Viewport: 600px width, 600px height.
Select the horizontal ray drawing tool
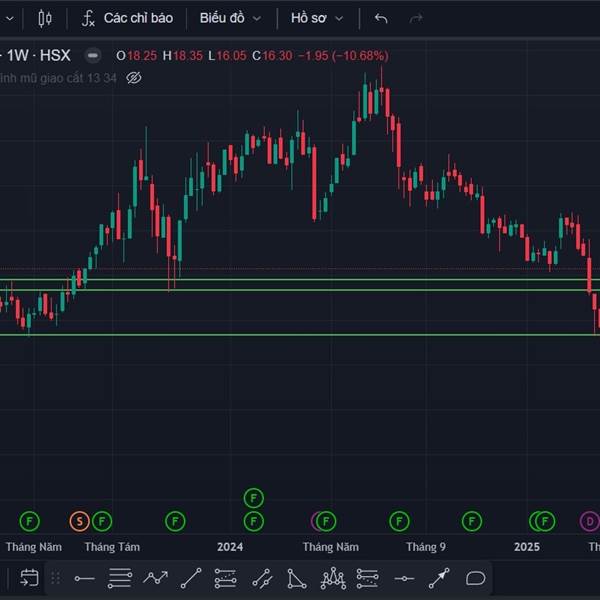click(x=85, y=578)
